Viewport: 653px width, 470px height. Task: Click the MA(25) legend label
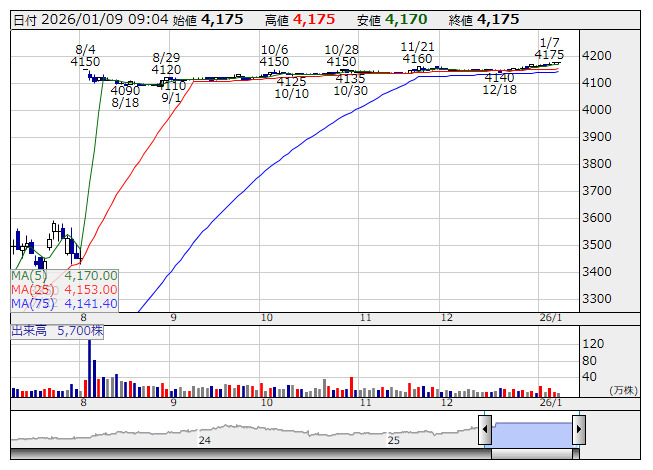click(31, 289)
